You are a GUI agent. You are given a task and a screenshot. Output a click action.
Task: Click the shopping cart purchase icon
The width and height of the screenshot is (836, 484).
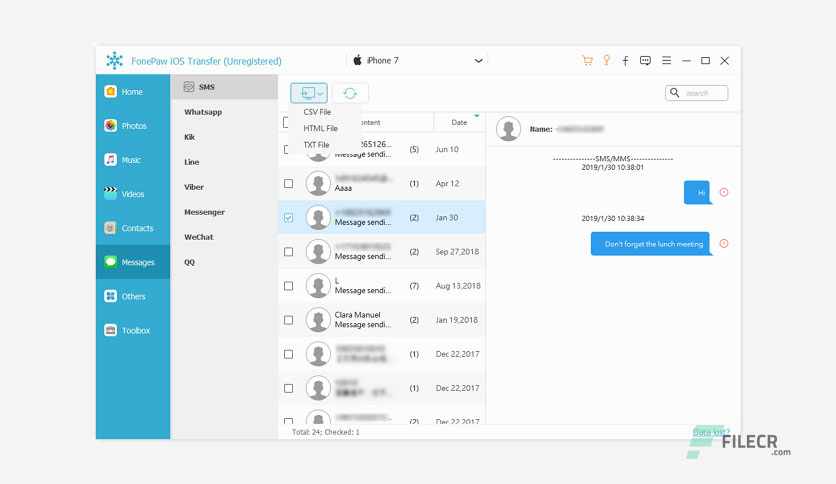(587, 61)
